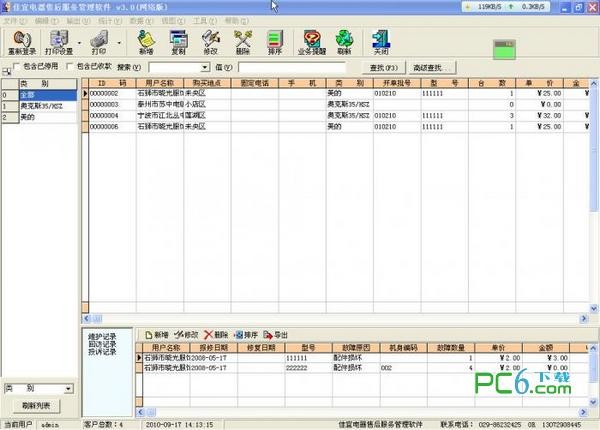
Task: Click the 导出 (export) icon in lower panel
Action: click(276, 335)
